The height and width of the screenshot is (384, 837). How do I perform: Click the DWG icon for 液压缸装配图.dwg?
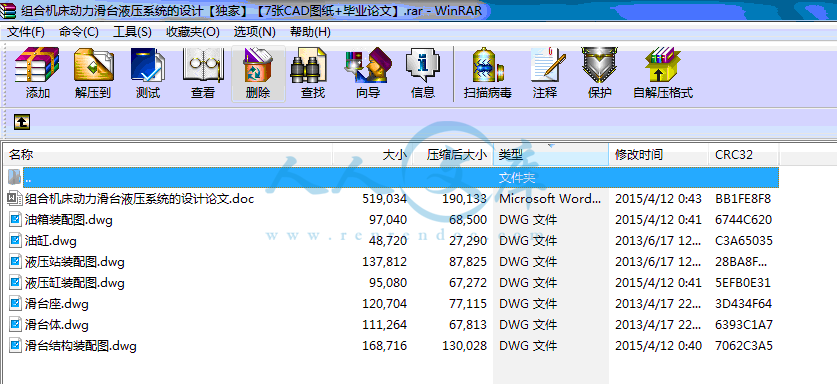point(15,283)
